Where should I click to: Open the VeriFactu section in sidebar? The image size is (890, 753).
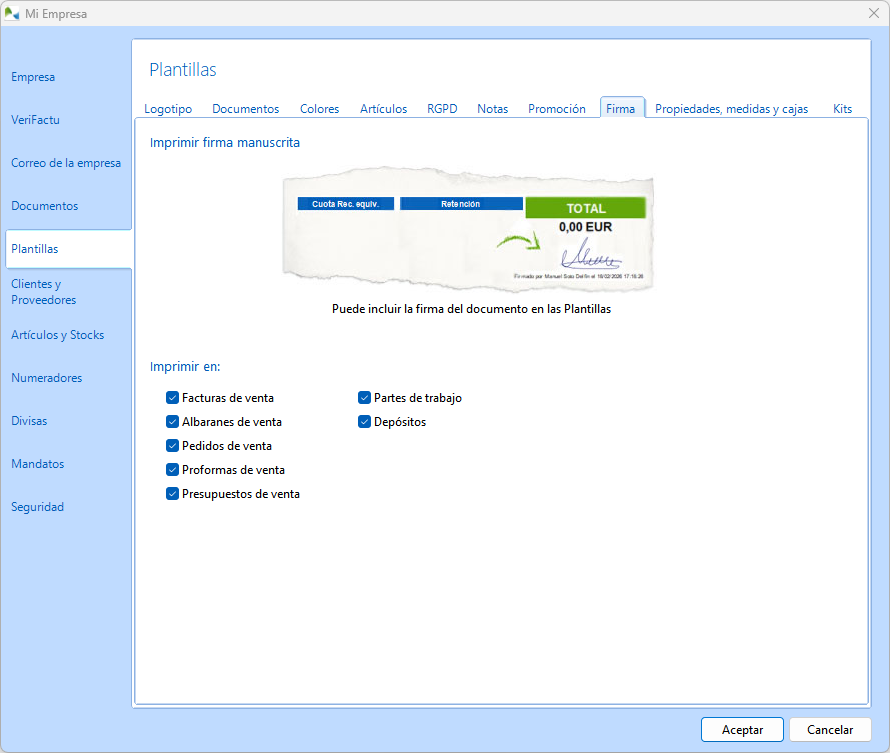click(35, 120)
